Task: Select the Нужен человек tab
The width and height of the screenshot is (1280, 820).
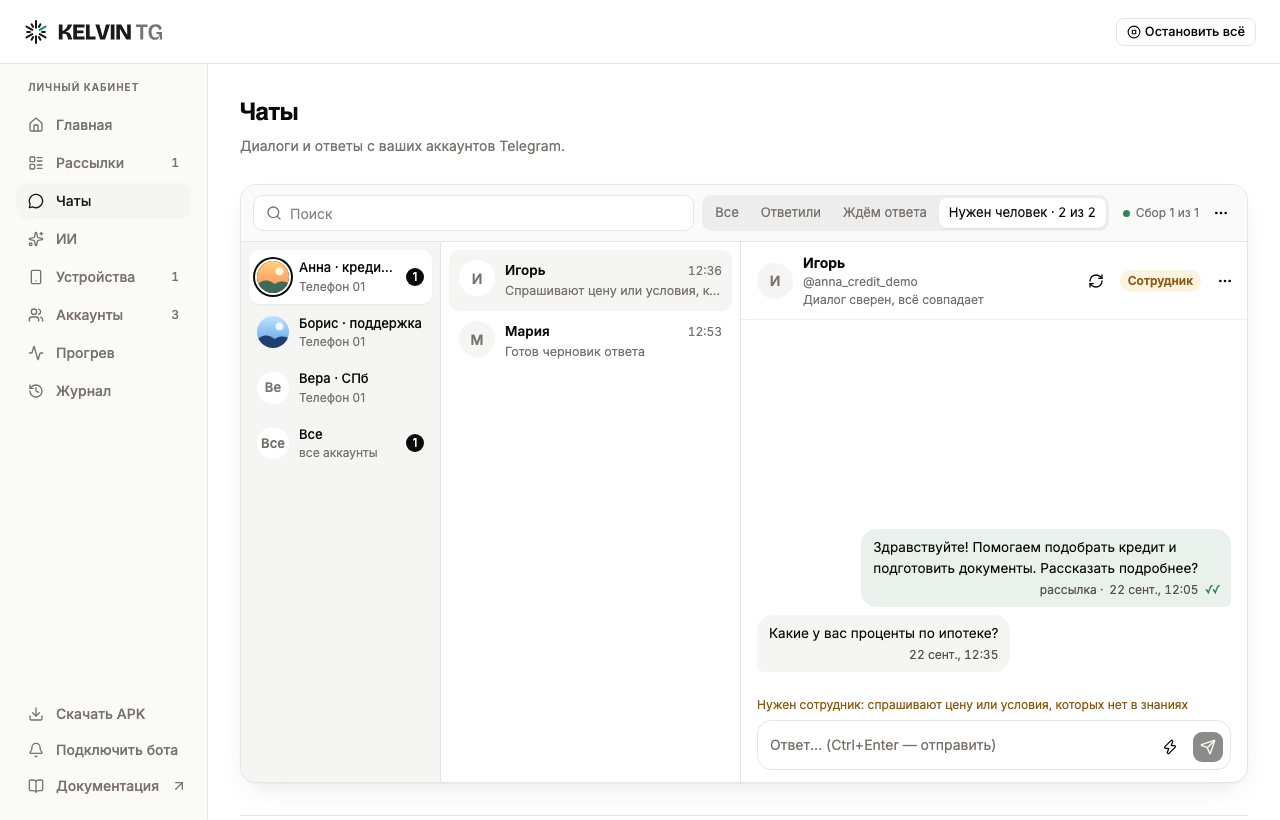Action: [1022, 212]
